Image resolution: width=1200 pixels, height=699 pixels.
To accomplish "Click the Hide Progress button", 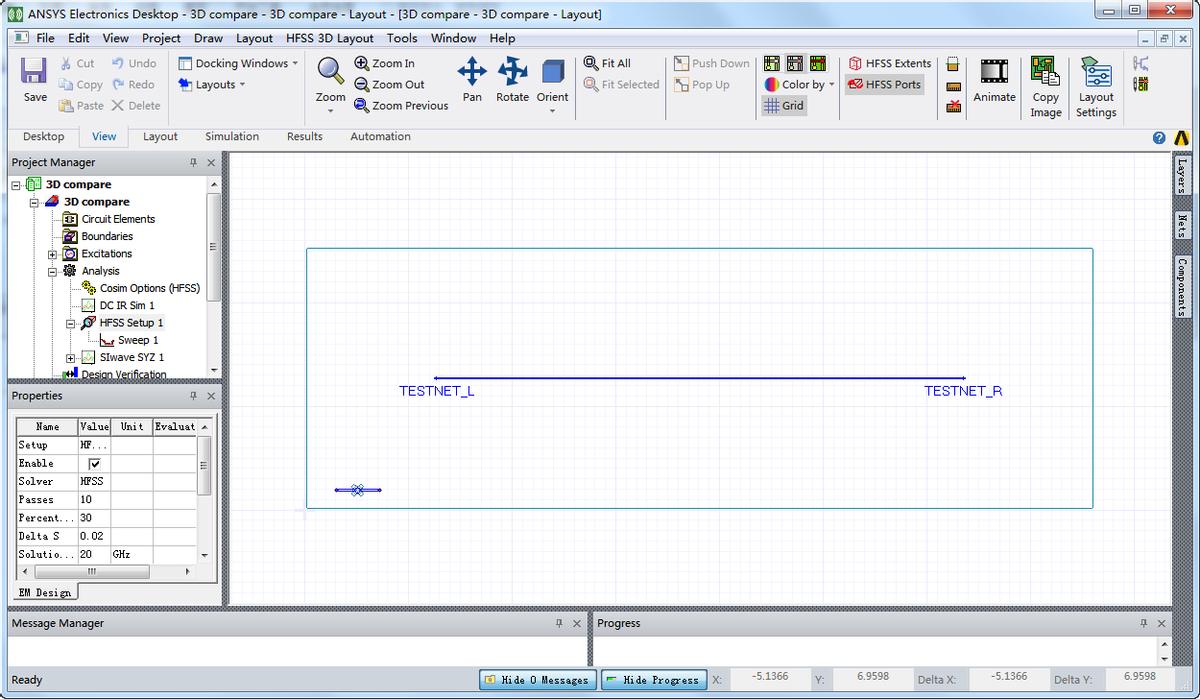I will coord(653,680).
